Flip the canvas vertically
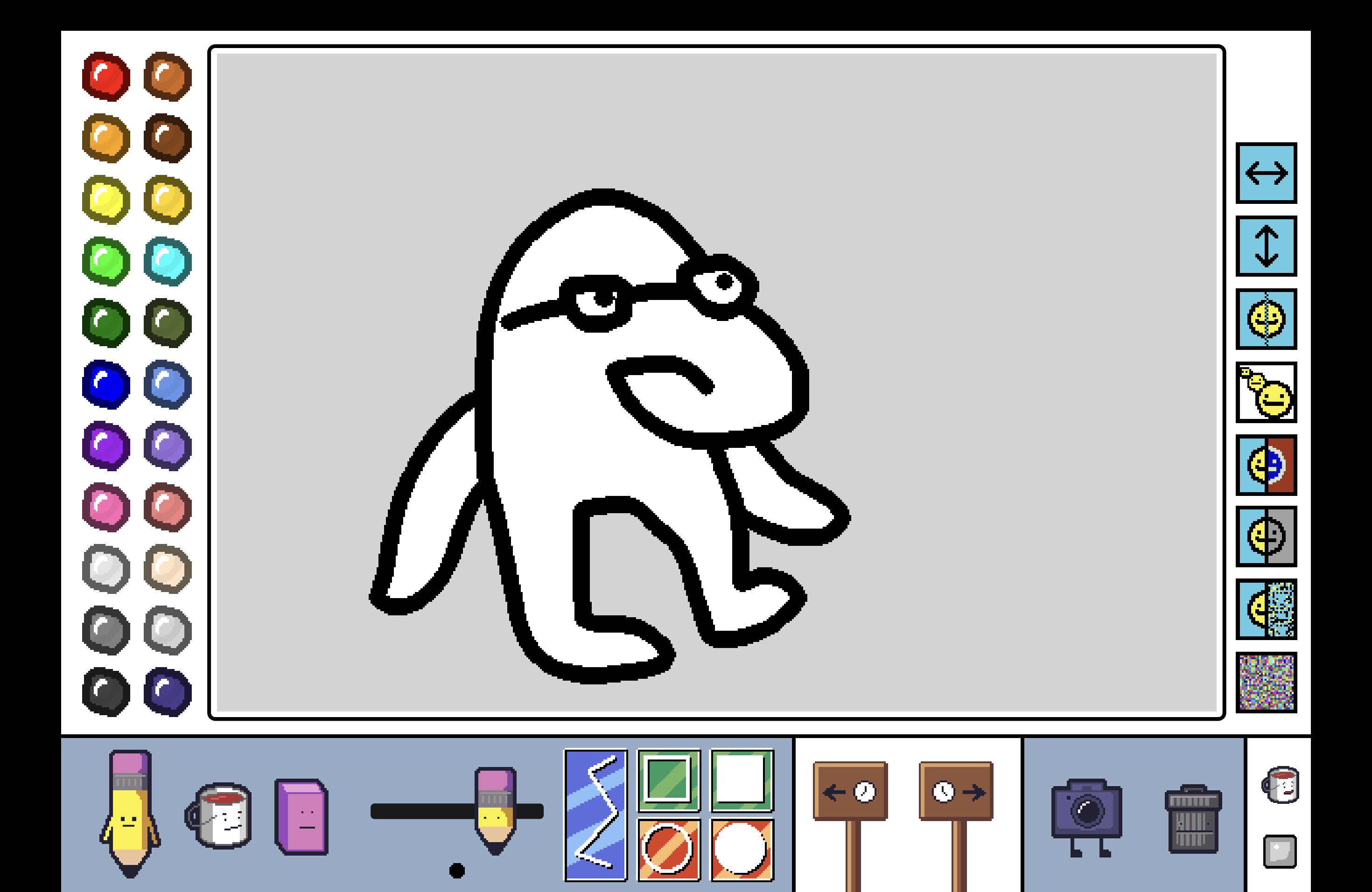The image size is (1372, 892). coord(1267,246)
